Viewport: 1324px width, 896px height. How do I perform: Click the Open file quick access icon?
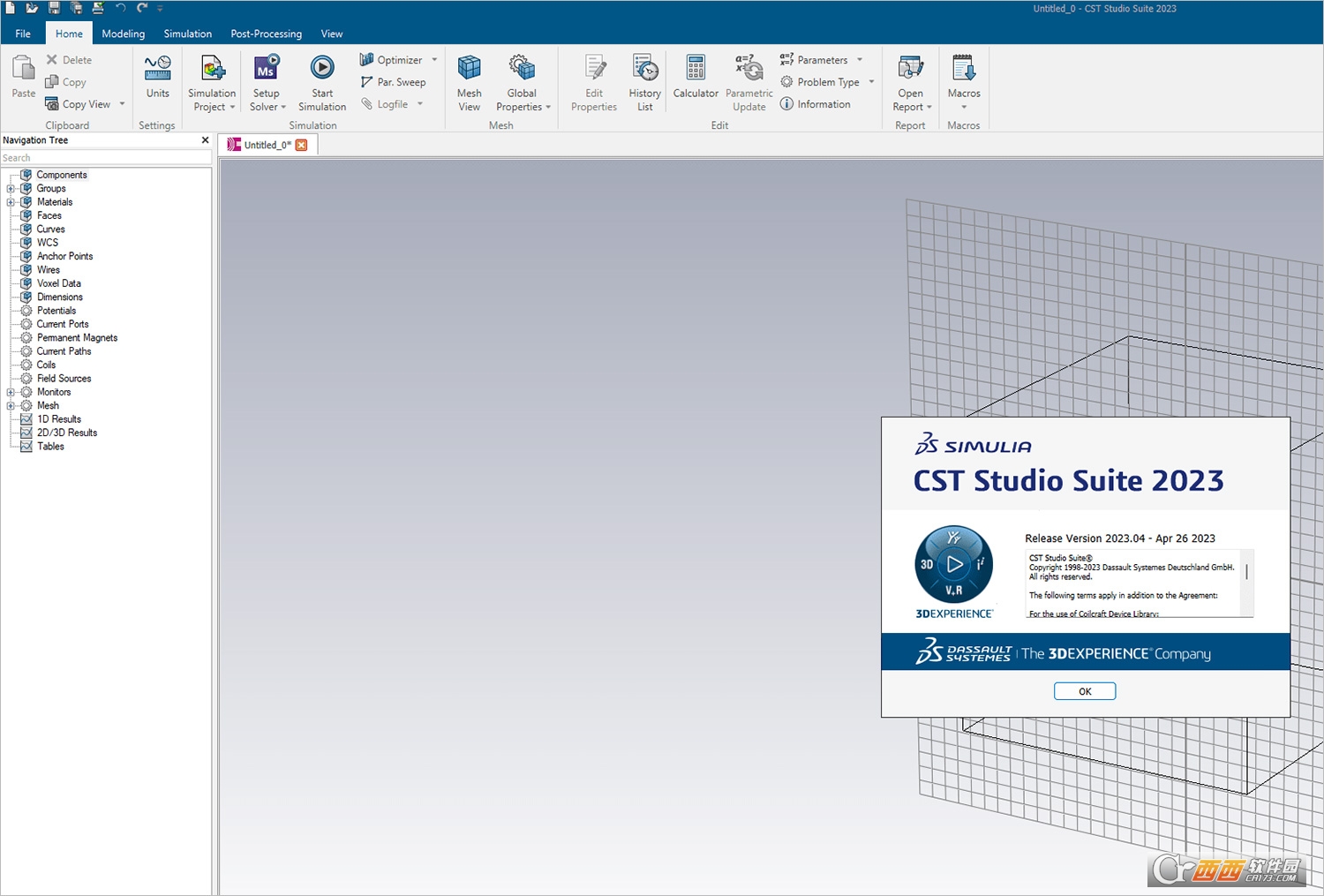(32, 8)
